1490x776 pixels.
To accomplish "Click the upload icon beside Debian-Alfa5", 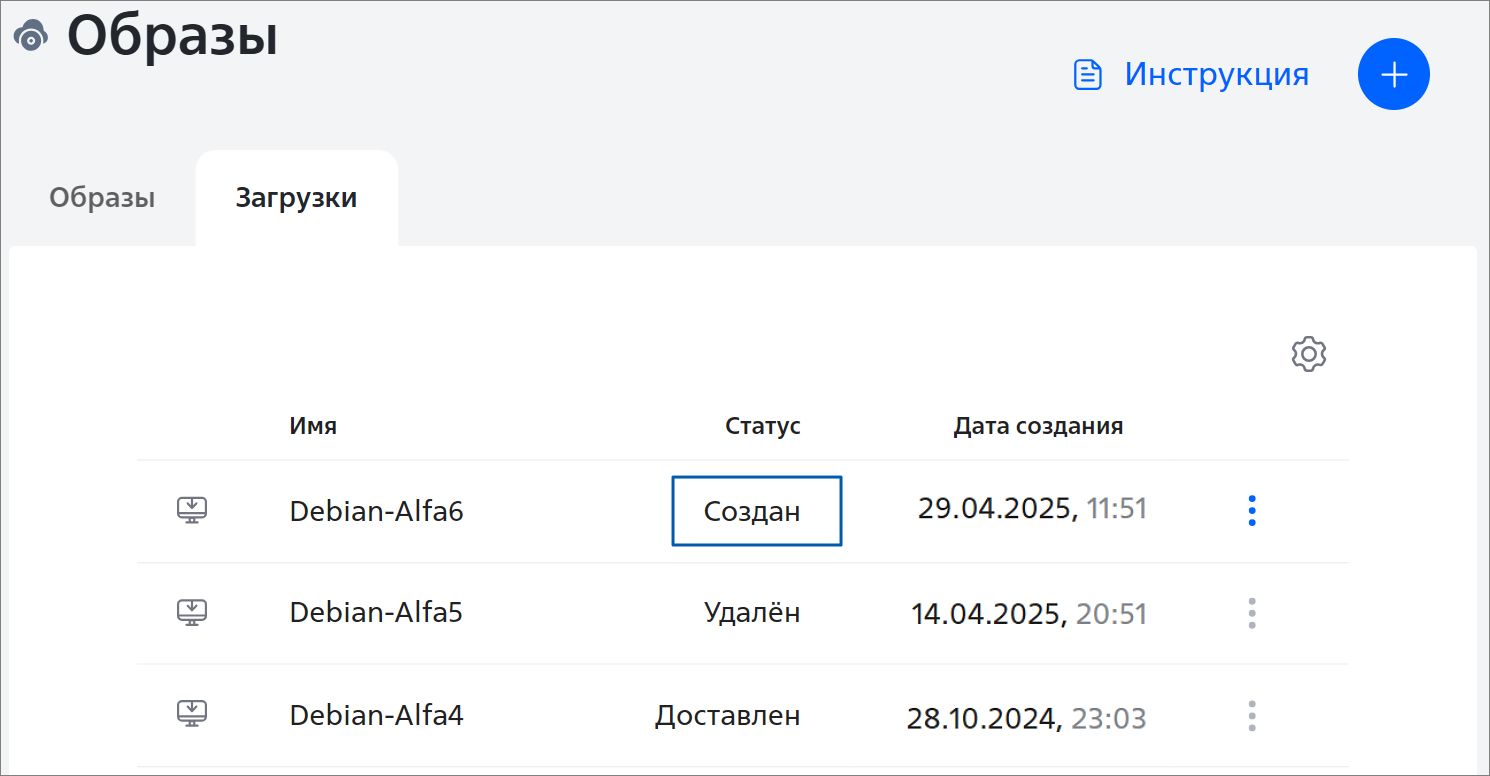I will click(192, 612).
